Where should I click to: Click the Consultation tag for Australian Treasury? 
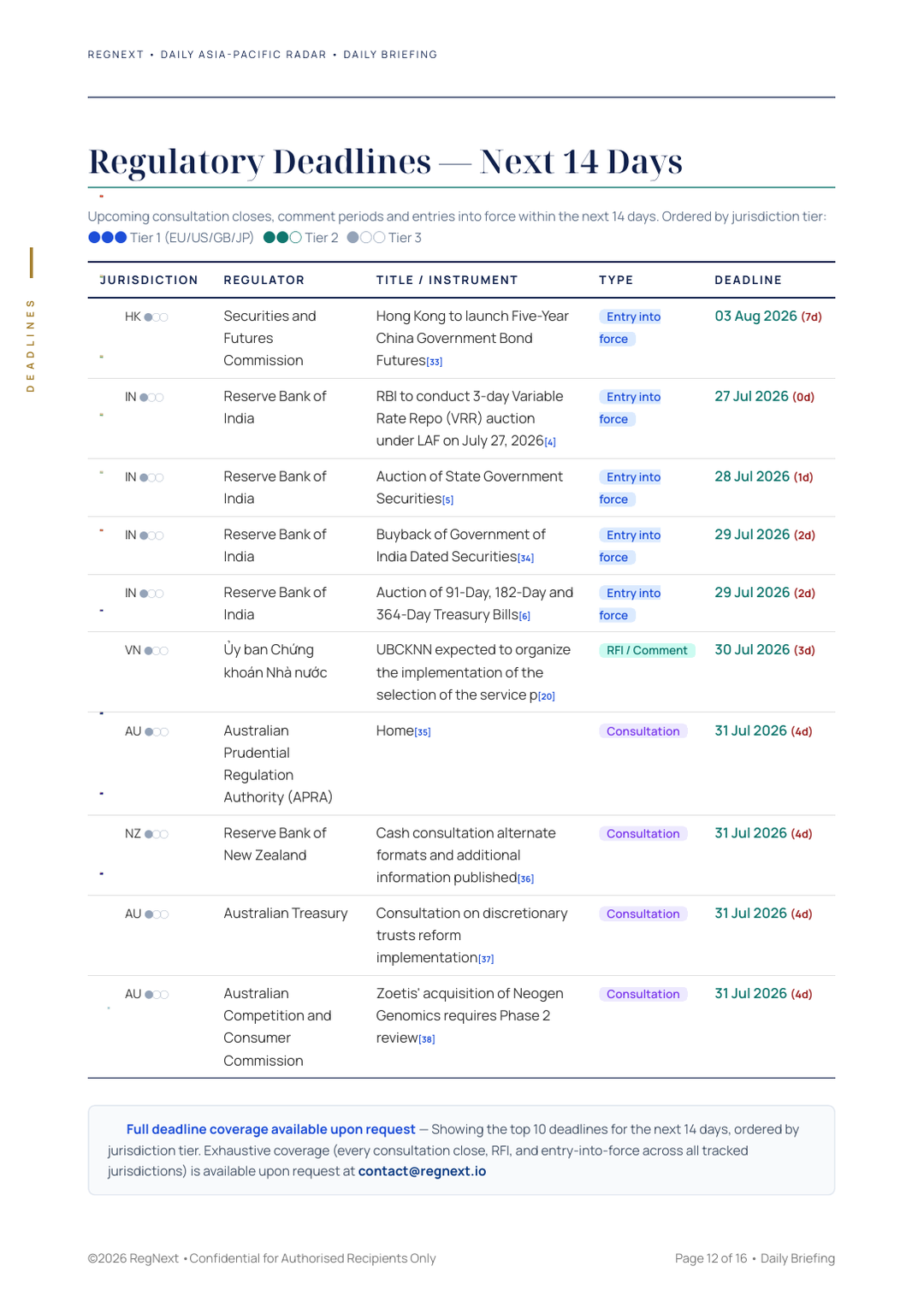pos(643,914)
